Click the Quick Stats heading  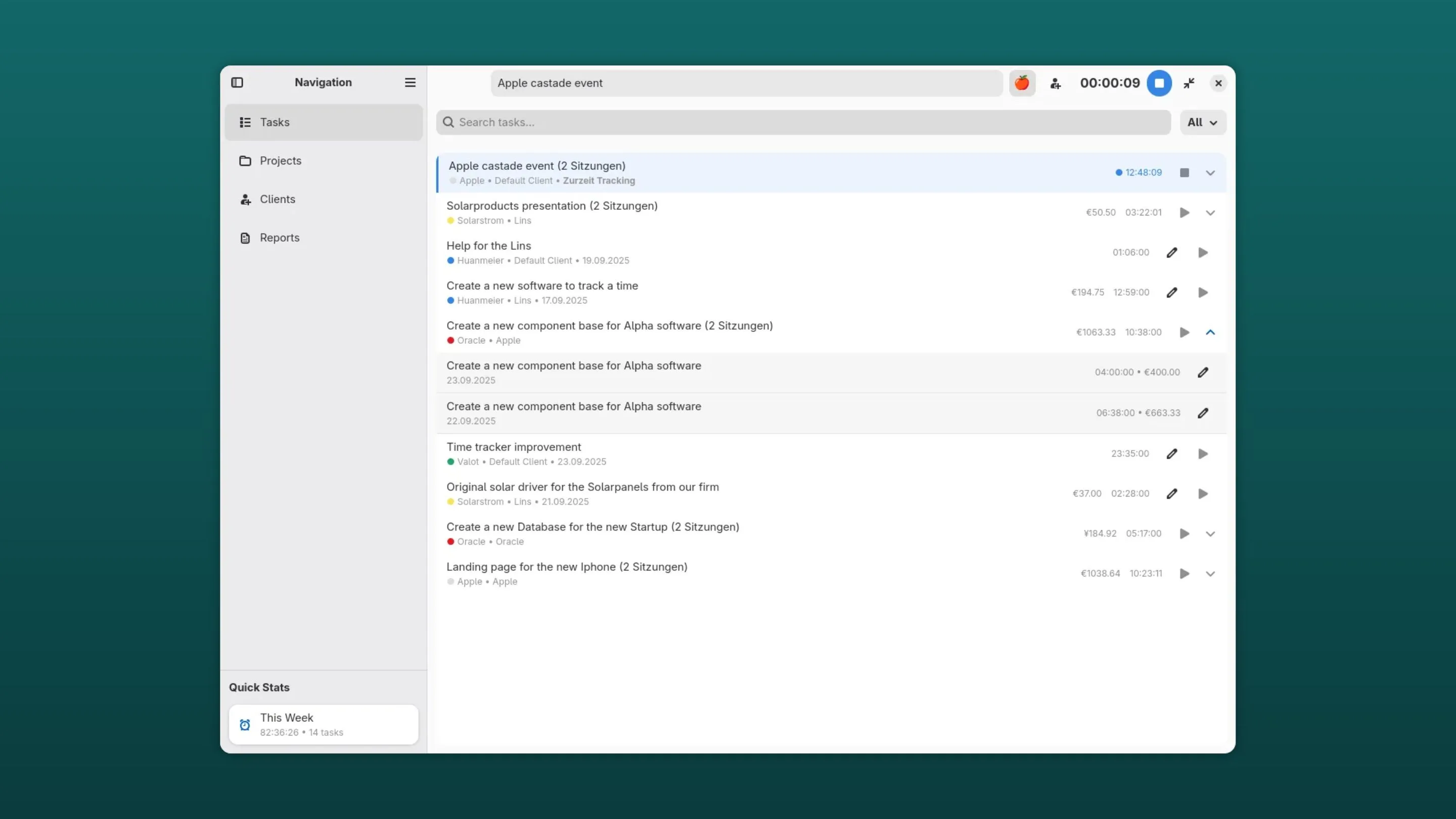259,688
